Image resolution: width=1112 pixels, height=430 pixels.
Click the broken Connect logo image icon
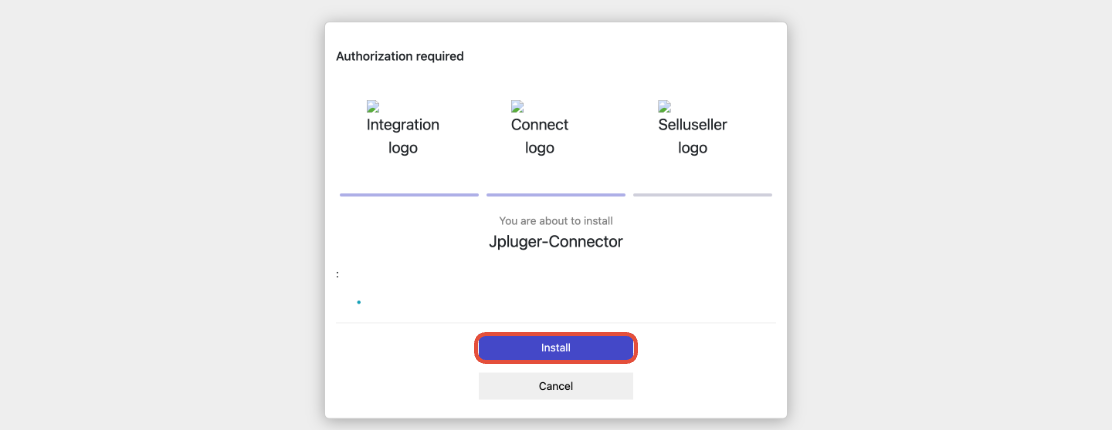[518, 106]
